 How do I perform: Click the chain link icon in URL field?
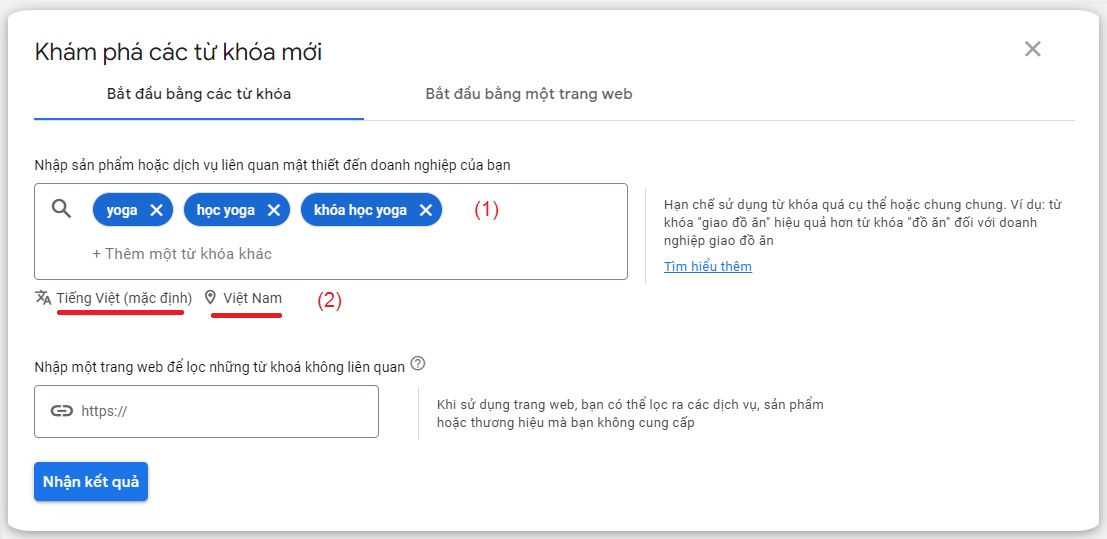coord(62,411)
